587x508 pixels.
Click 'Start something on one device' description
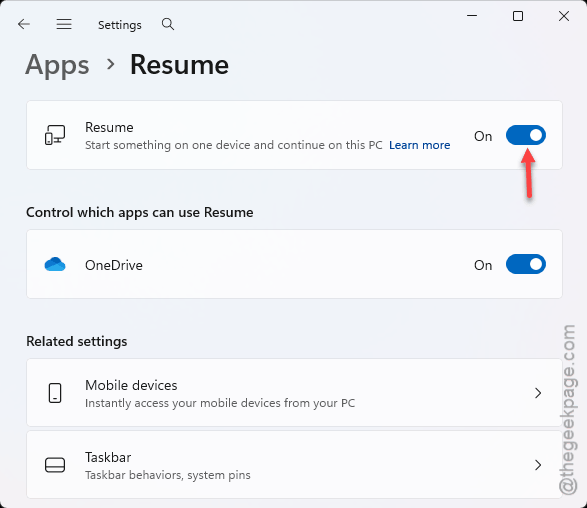234,145
